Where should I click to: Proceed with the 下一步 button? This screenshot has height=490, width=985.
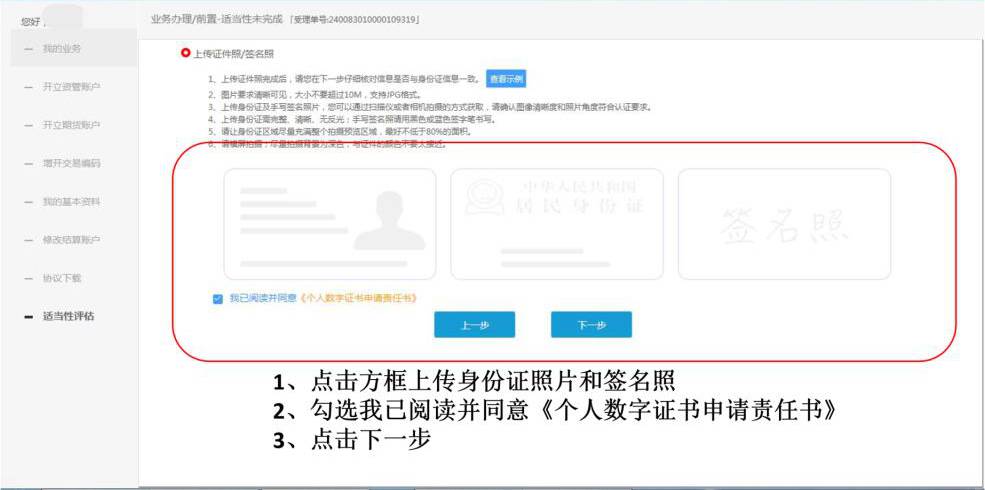pos(591,325)
